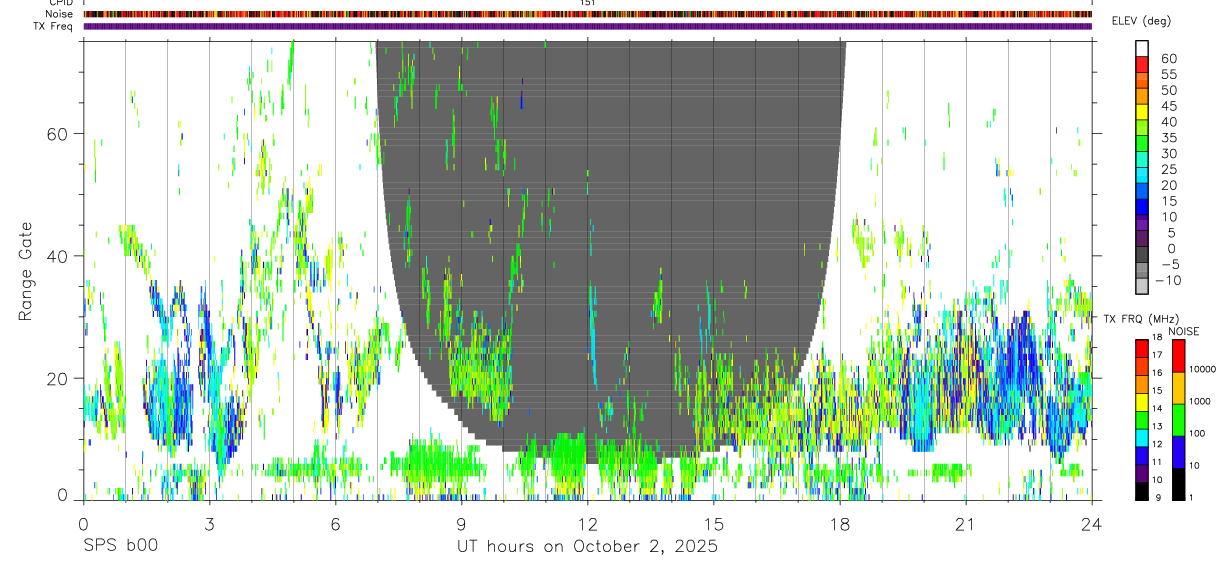Viewport: 1228px width, 567px height.
Task: Click the '151' CPID value at top
Action: 587,3
